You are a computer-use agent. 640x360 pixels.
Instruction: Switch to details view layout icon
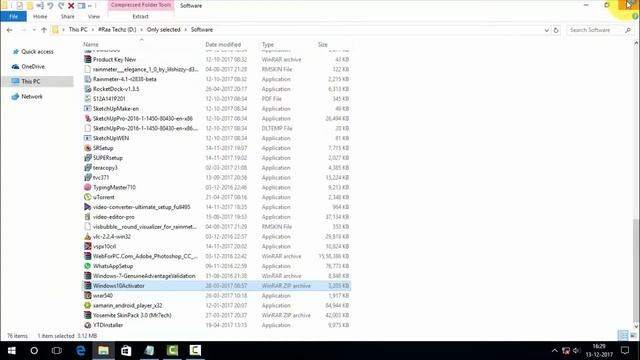pyautogui.click(x=623, y=336)
